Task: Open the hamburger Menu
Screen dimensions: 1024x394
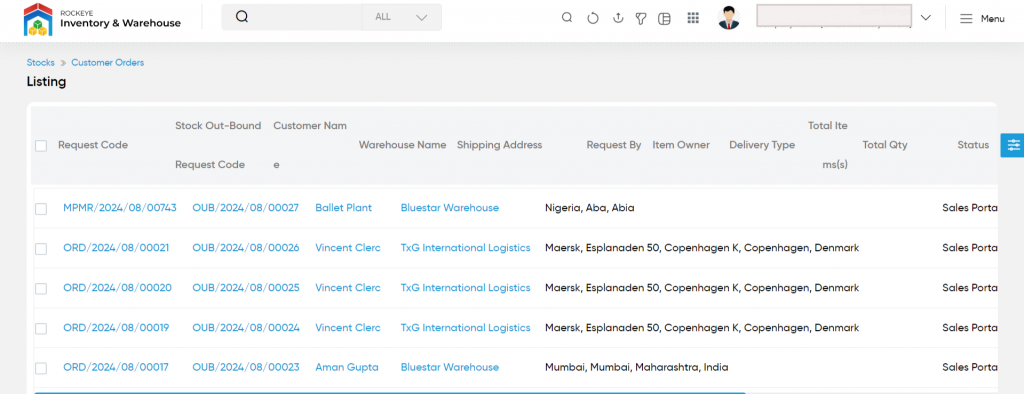Action: (982, 19)
